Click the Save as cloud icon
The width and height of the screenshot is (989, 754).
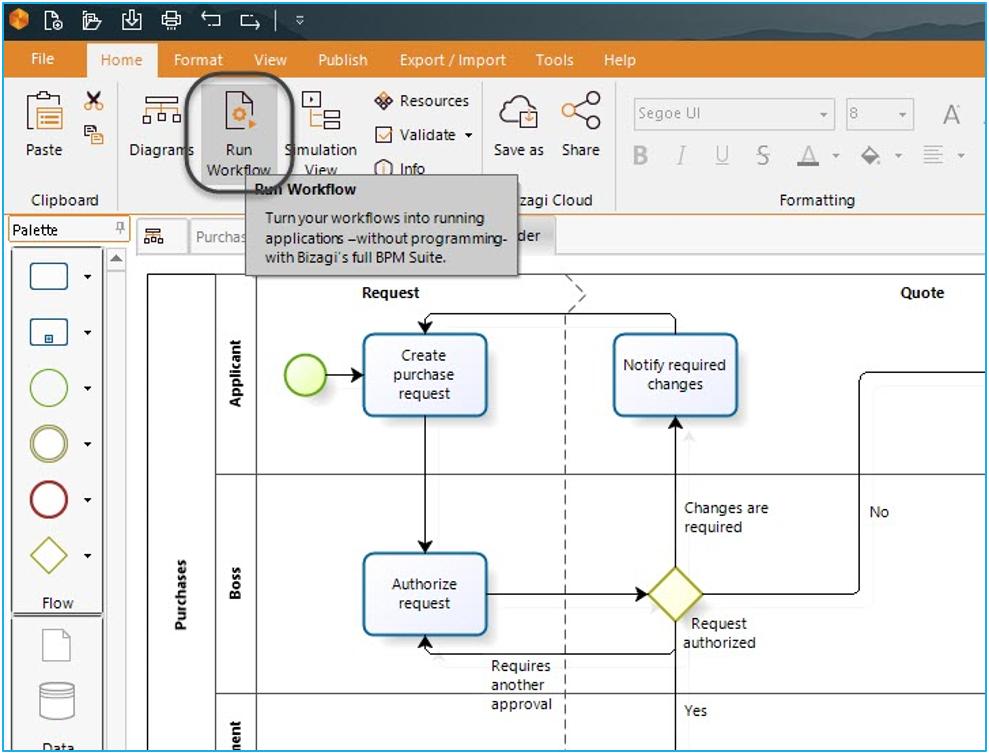pyautogui.click(x=518, y=113)
